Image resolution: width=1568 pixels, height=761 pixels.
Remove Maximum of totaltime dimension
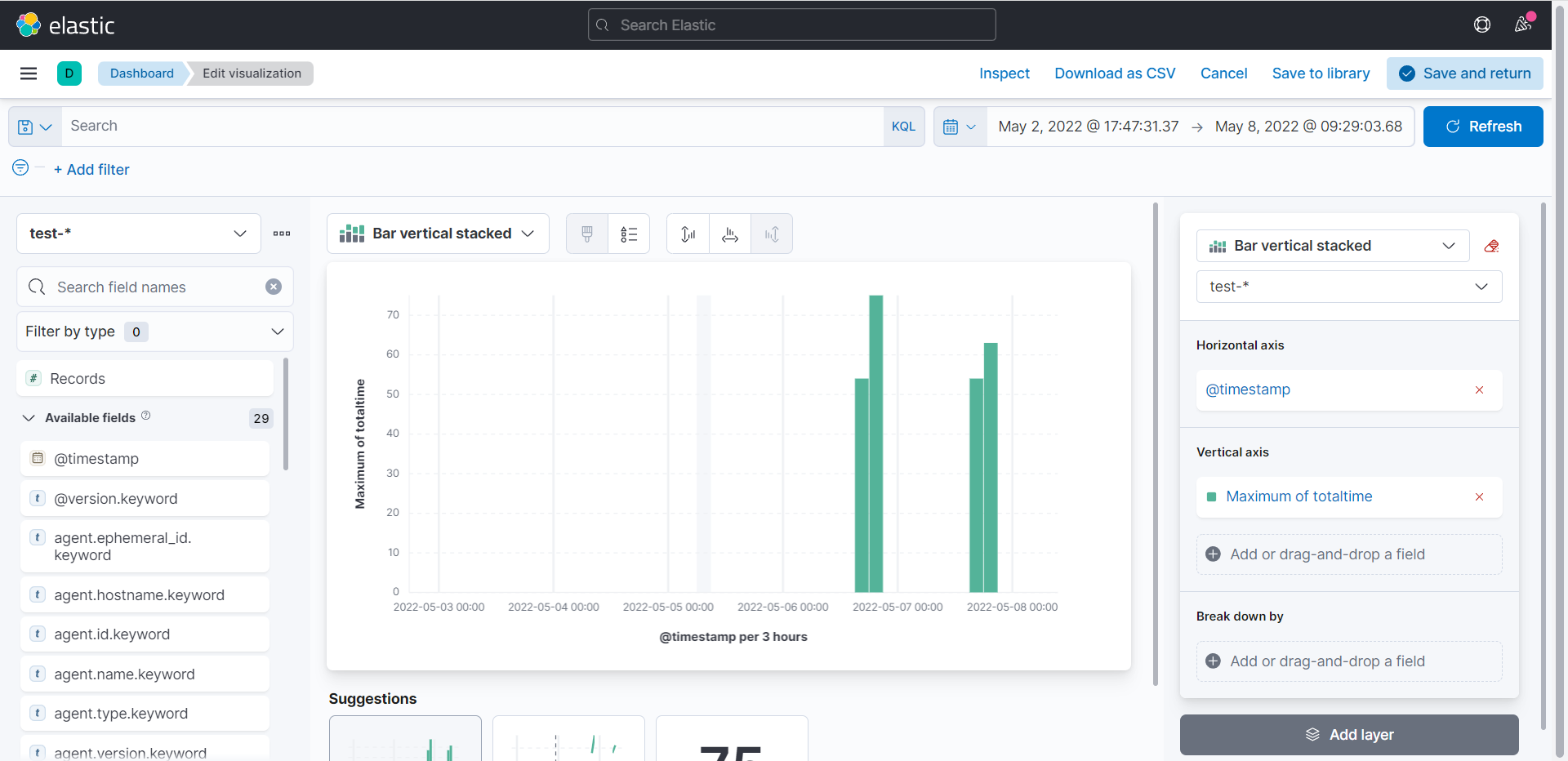coord(1479,497)
